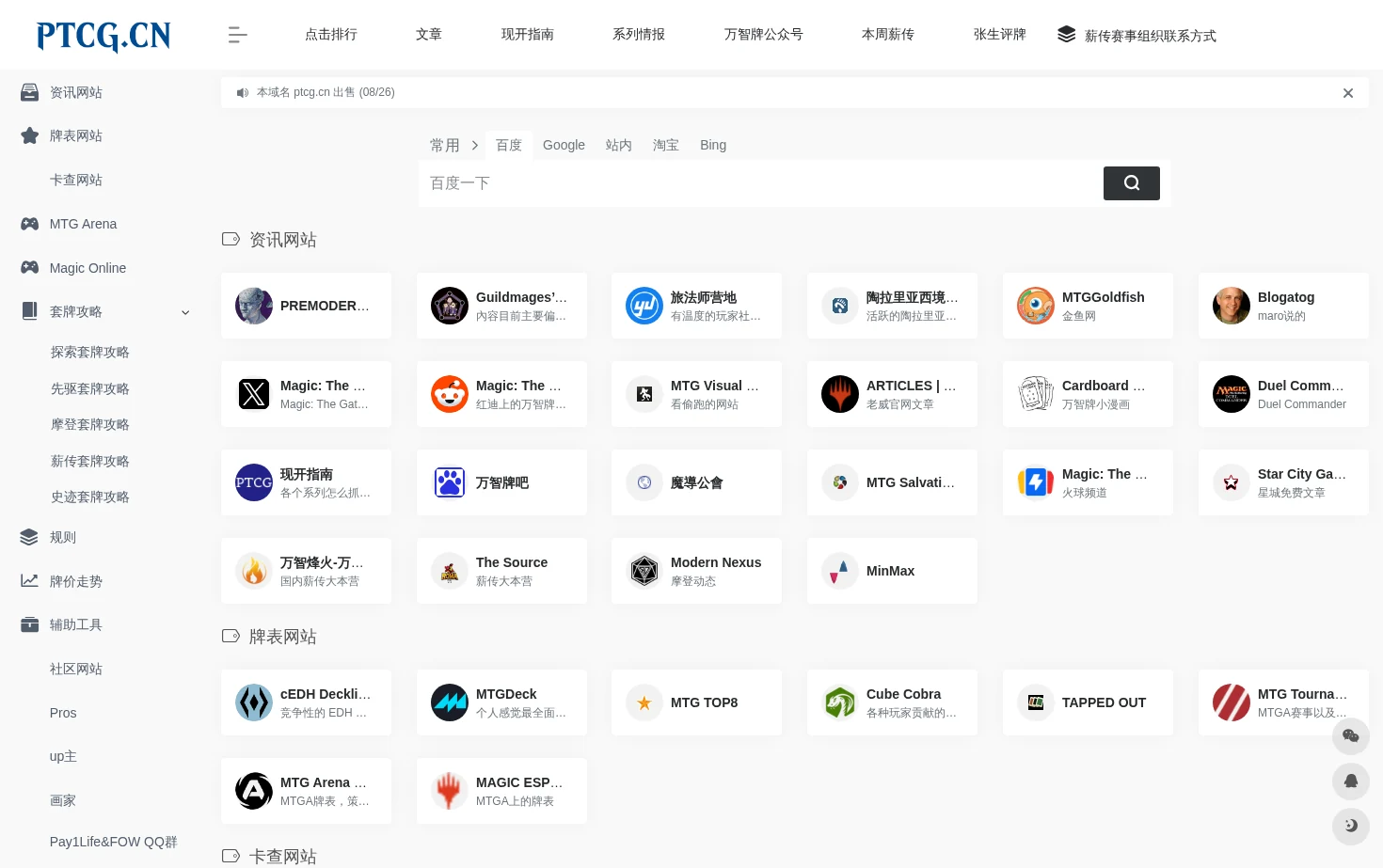This screenshot has height=868, width=1383.
Task: Open the Cardboard Crack card icon
Action: pyautogui.click(x=1036, y=394)
